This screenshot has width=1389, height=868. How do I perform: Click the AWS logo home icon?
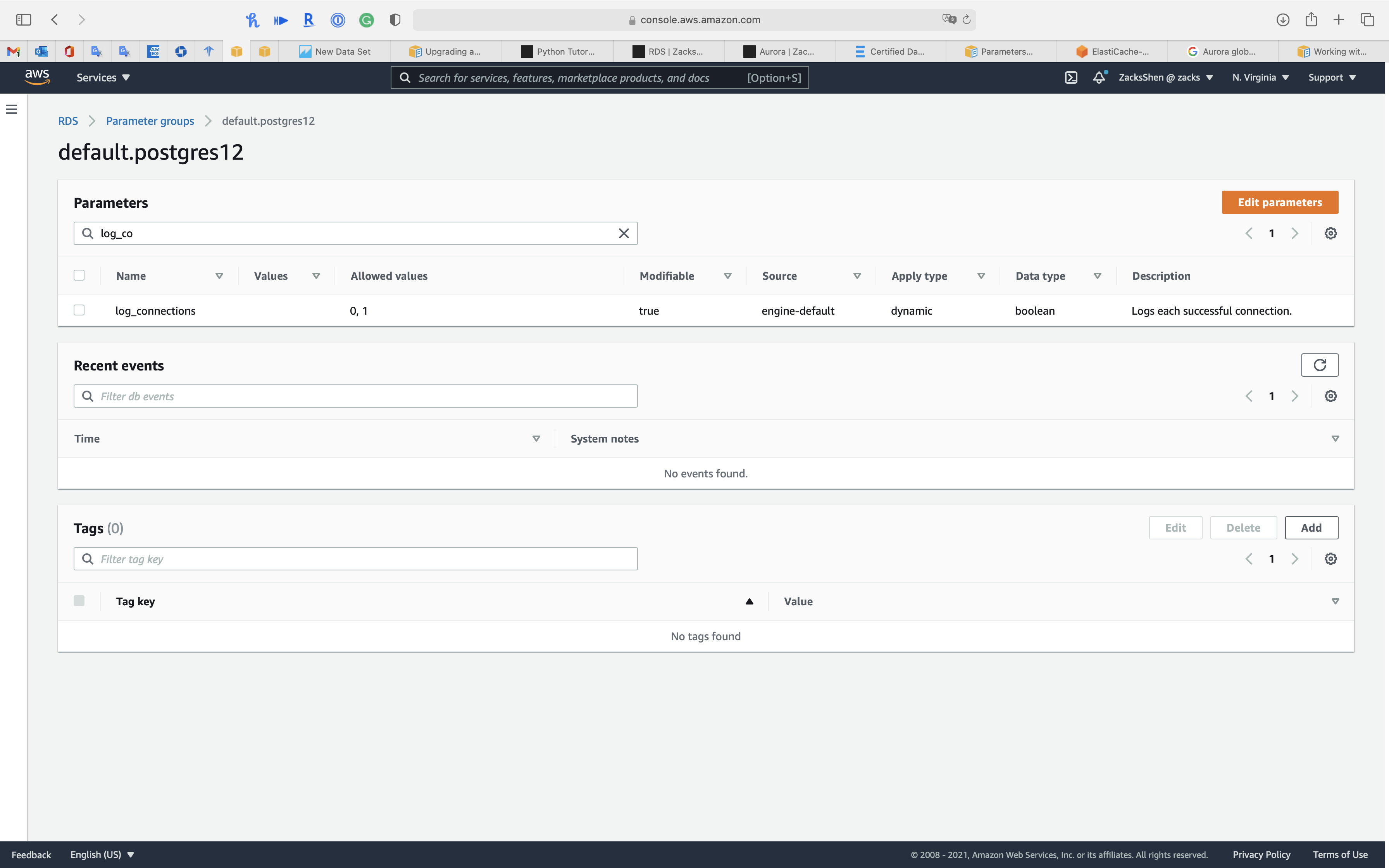37,77
